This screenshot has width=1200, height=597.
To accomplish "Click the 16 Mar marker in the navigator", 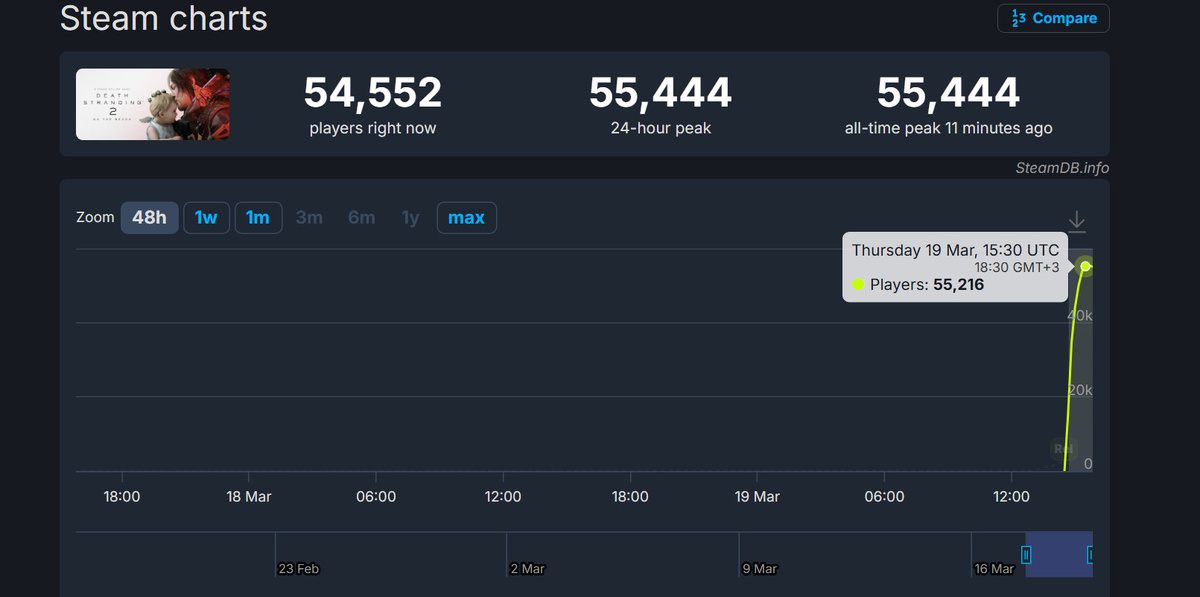I will click(x=994, y=568).
